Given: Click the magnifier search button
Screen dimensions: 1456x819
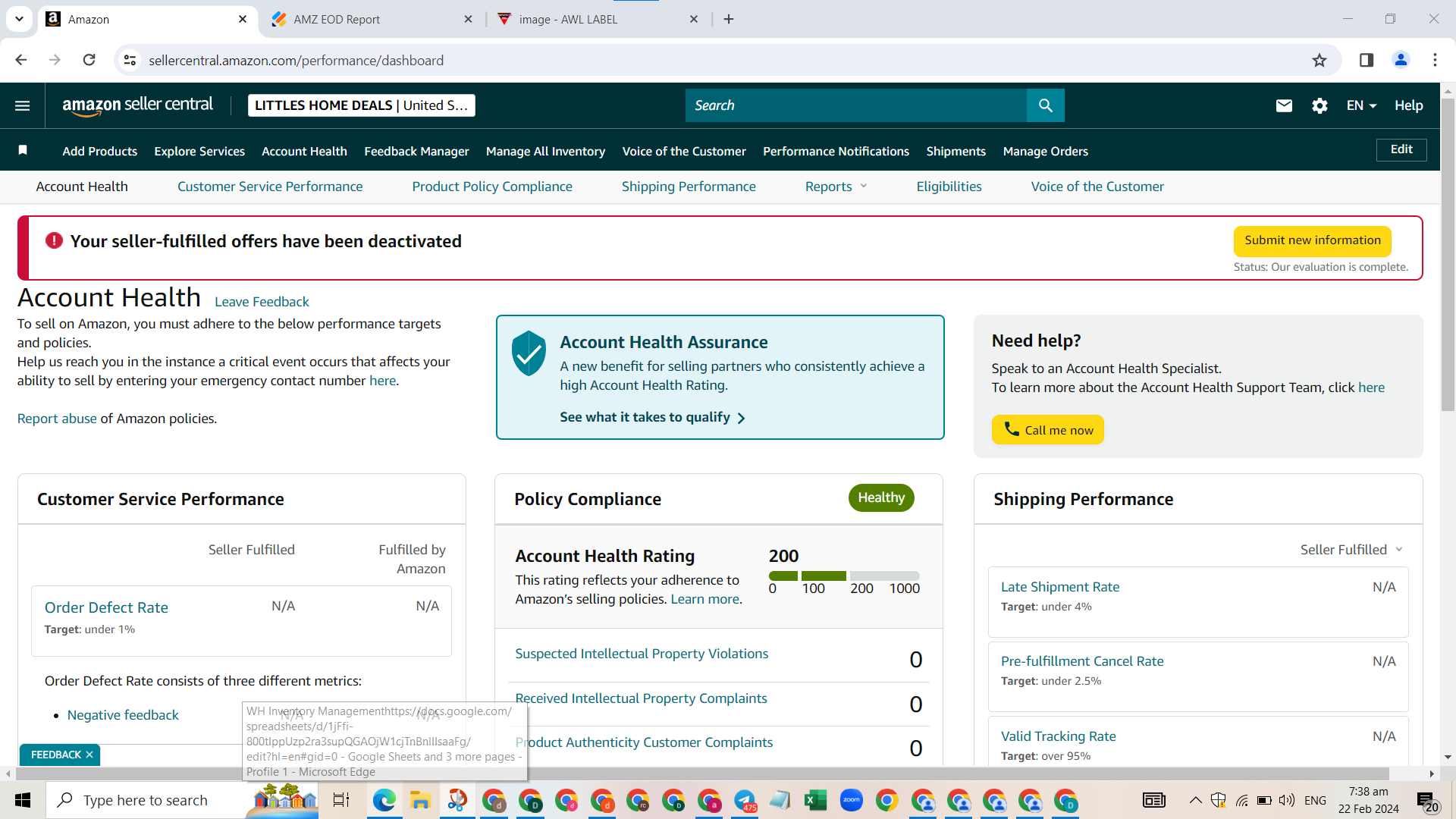Looking at the screenshot, I should point(1045,105).
